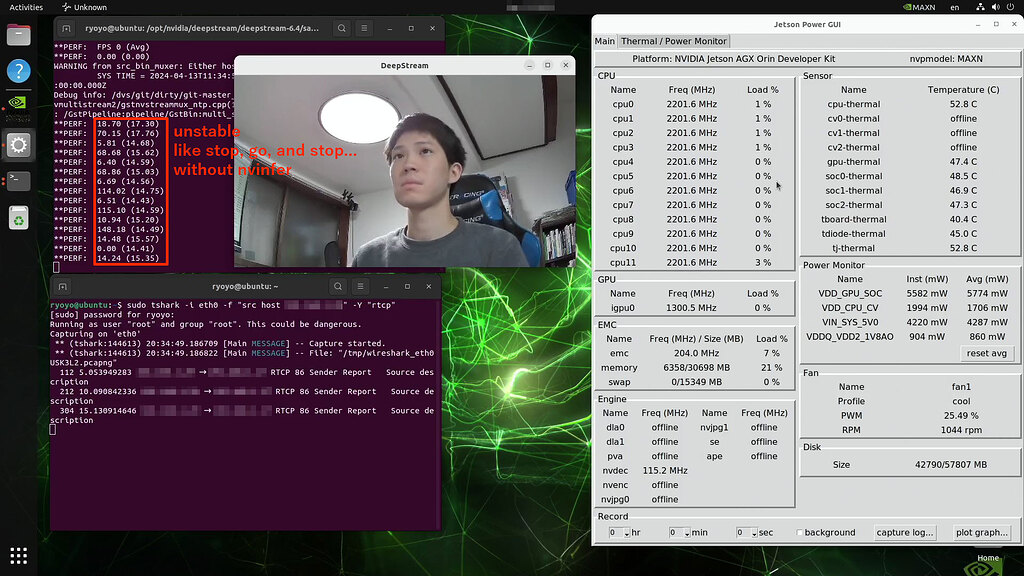1024x576 pixels.
Task: Launch the Terminal from the dock
Action: (17, 182)
